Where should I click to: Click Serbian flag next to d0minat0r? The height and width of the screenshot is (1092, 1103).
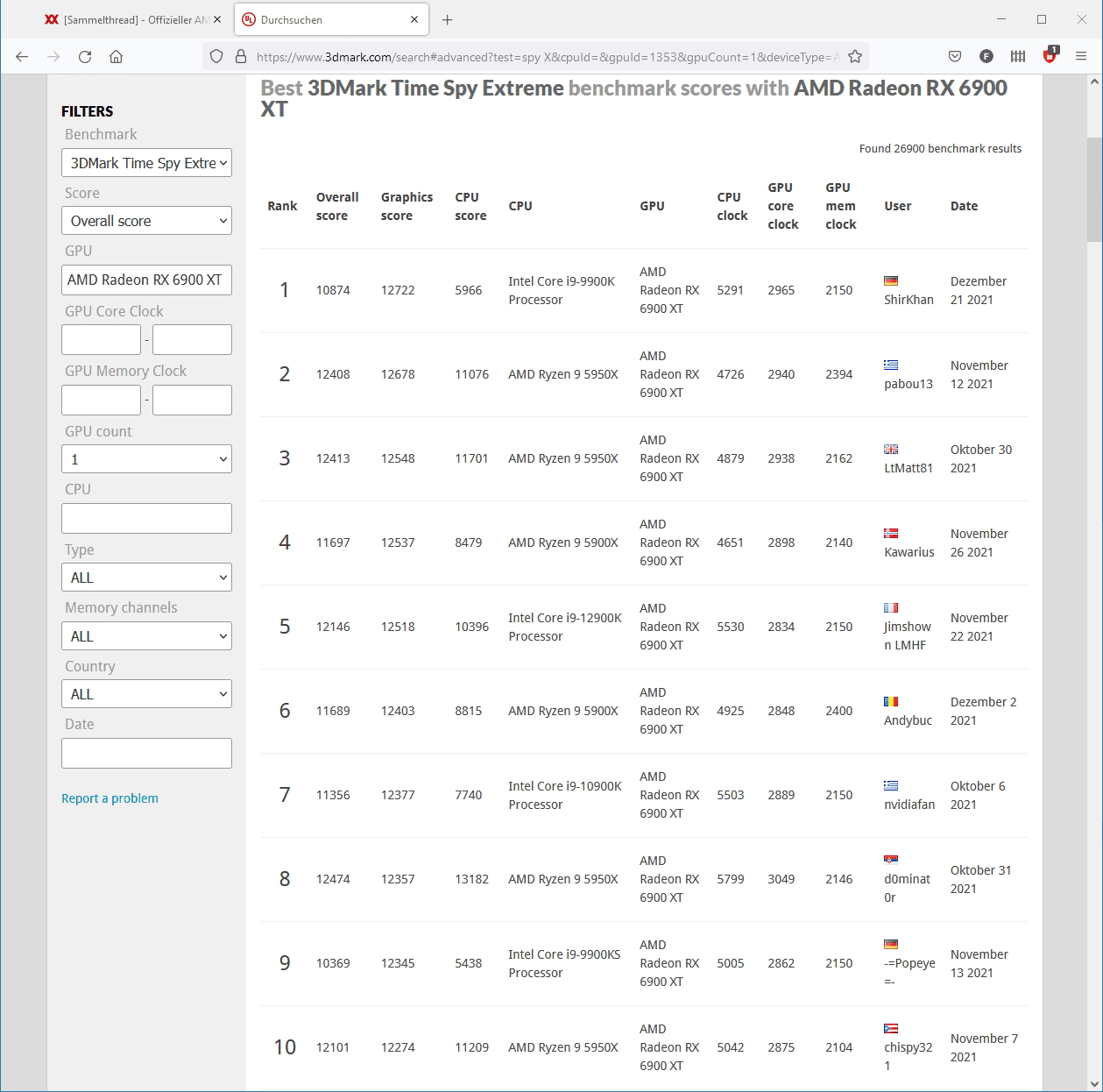(891, 861)
